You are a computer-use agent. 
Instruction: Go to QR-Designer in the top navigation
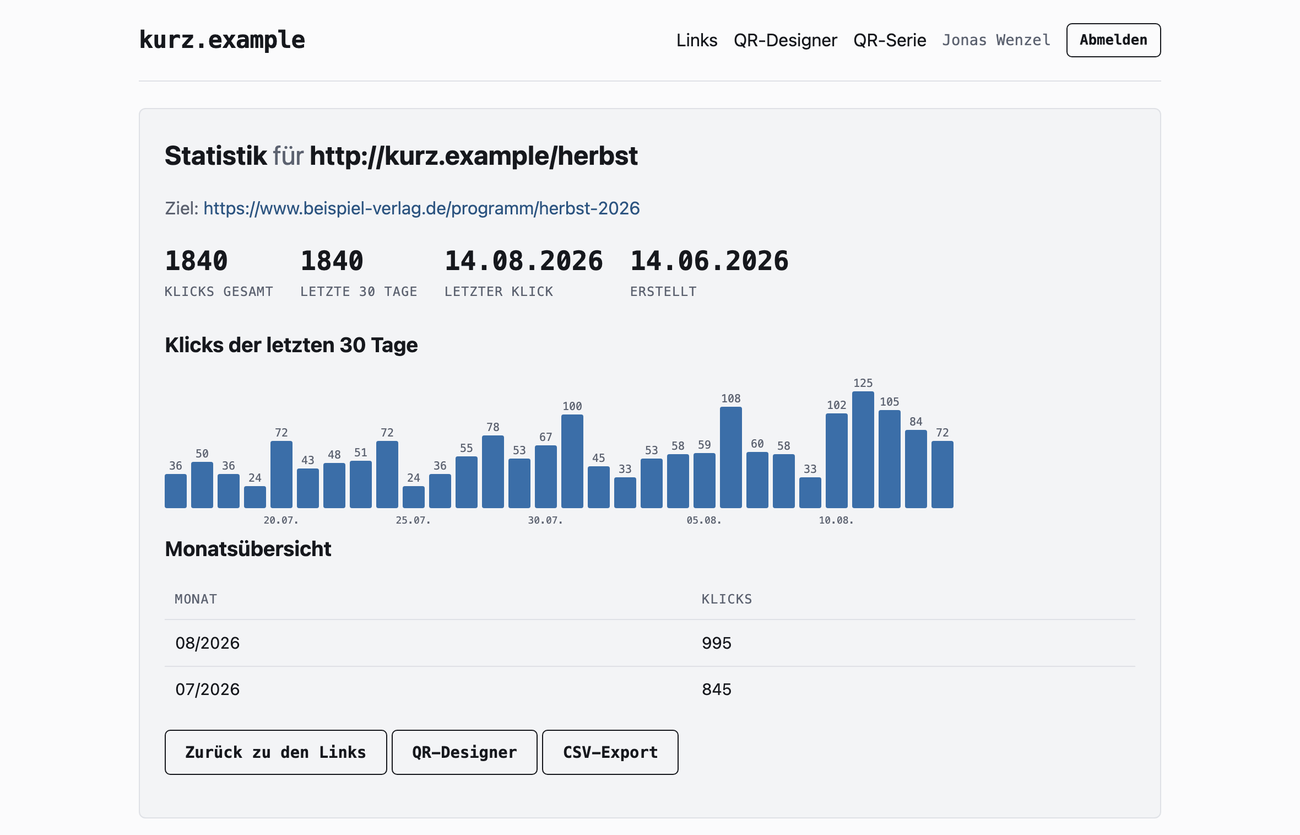[785, 40]
